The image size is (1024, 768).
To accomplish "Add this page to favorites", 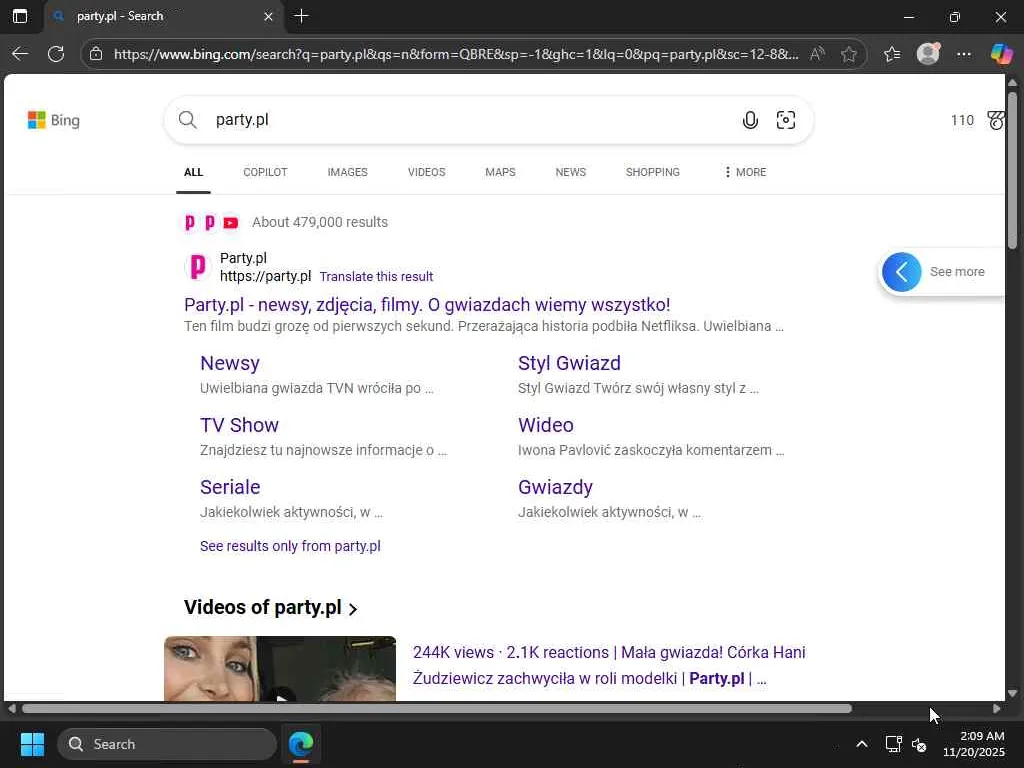I will coord(848,54).
